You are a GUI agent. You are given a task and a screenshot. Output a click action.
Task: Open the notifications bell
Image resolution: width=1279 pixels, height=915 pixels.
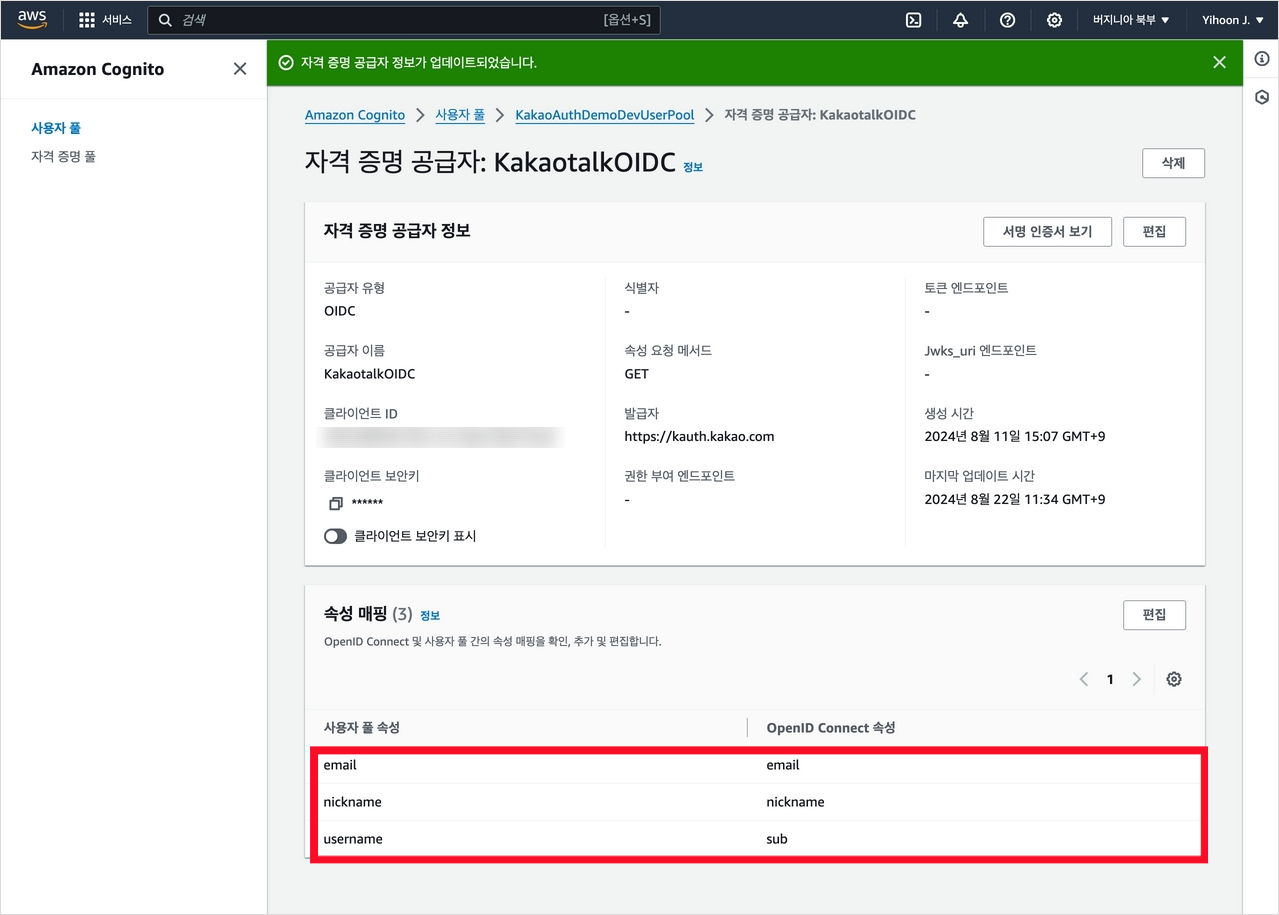point(960,20)
